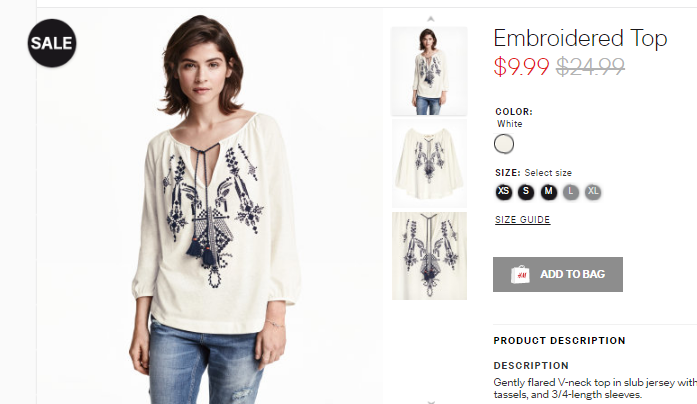697x404 pixels.
Task: Select size M
Action: (549, 192)
